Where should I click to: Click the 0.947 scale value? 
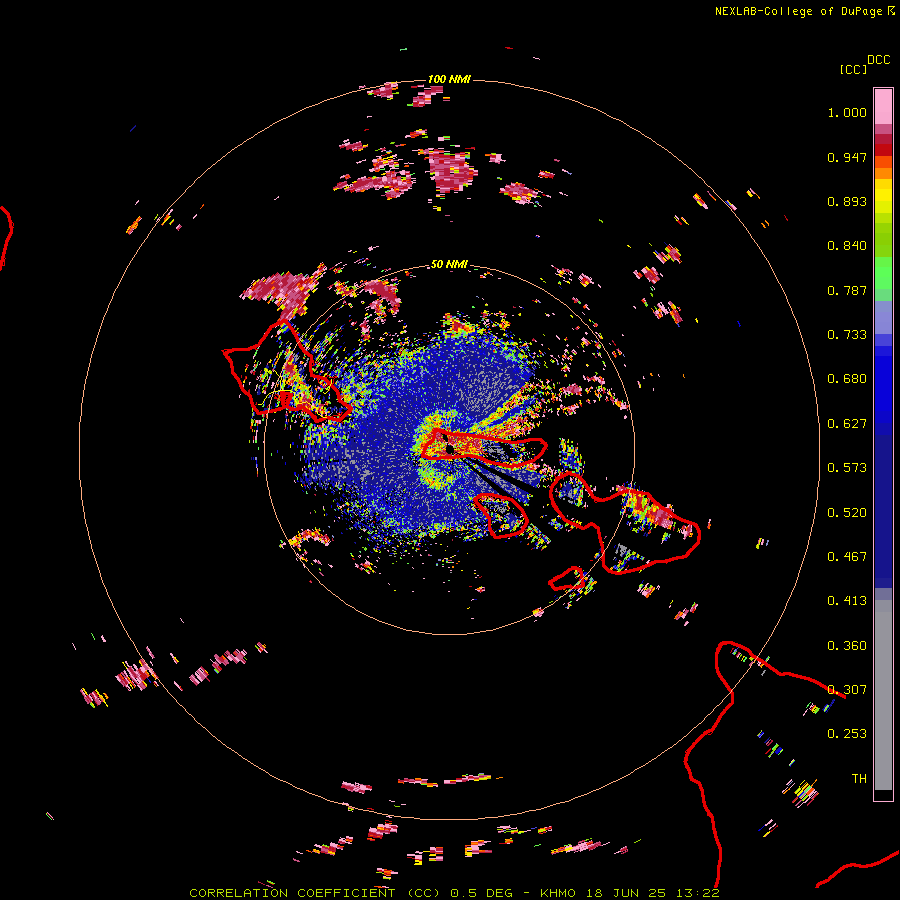847,157
